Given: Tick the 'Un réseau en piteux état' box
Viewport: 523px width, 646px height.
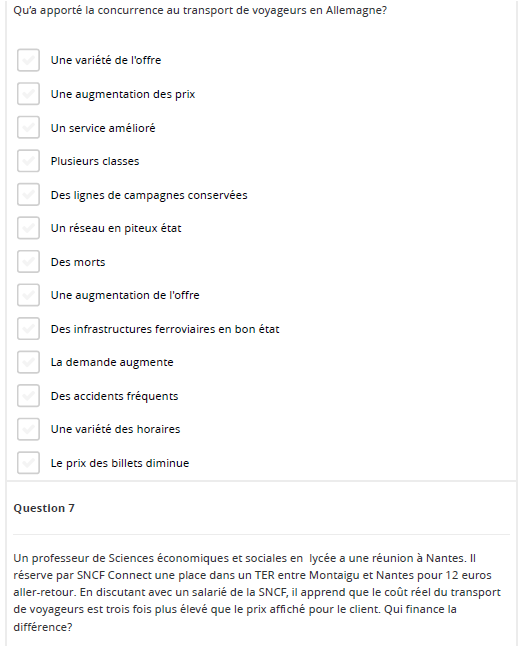Looking at the screenshot, I should (28, 228).
